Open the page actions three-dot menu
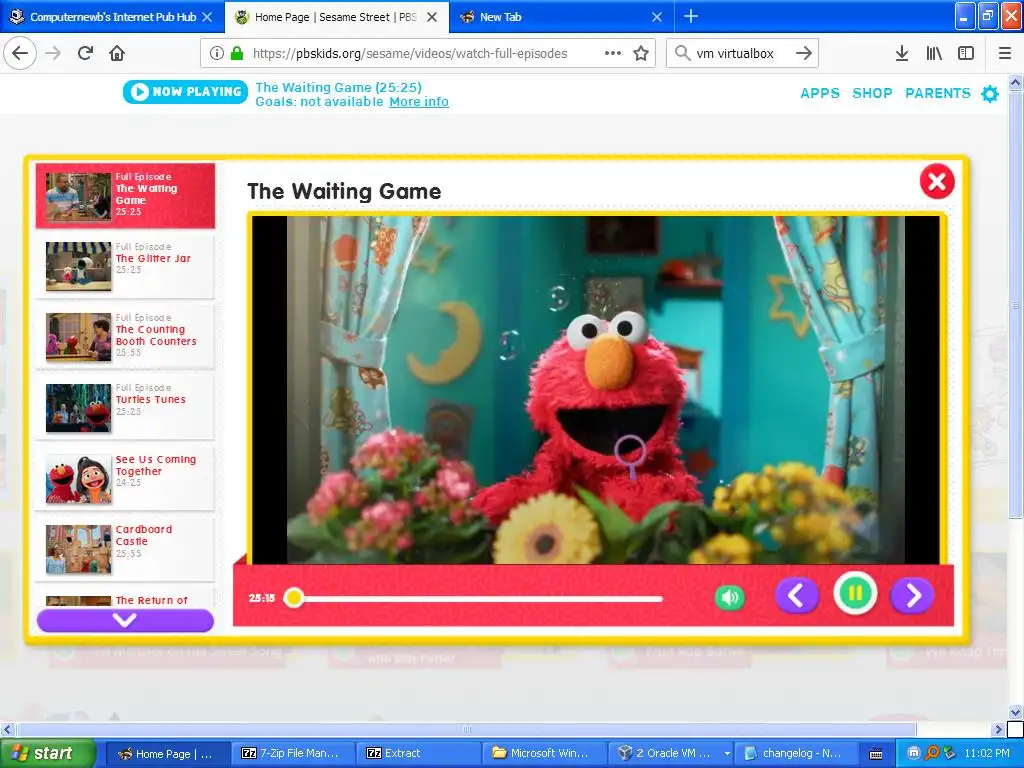The height and width of the screenshot is (768, 1024). coord(613,54)
